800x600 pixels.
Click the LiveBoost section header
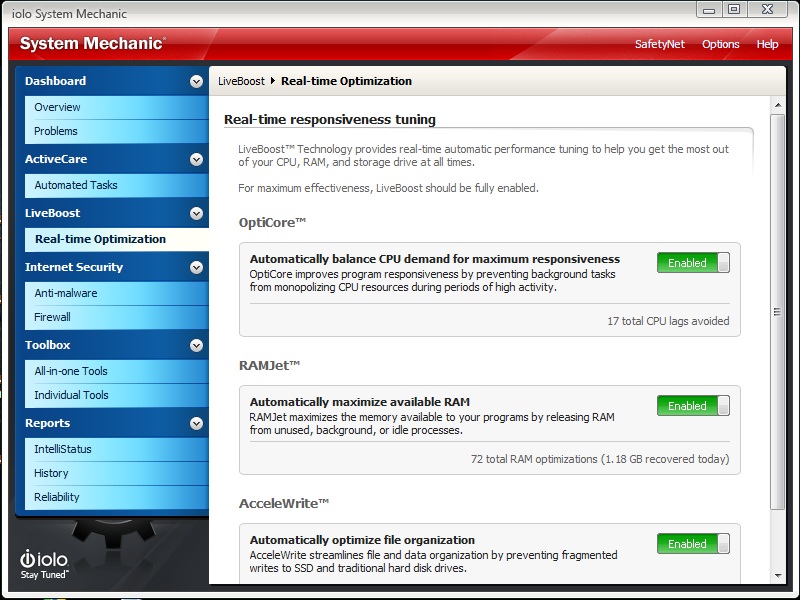[x=112, y=213]
